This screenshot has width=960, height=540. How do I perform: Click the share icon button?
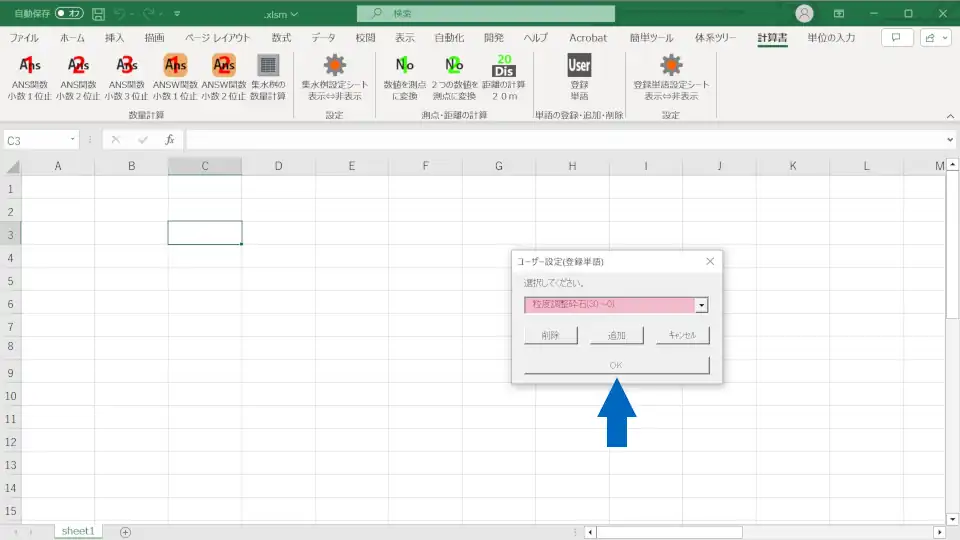pyautogui.click(x=935, y=38)
